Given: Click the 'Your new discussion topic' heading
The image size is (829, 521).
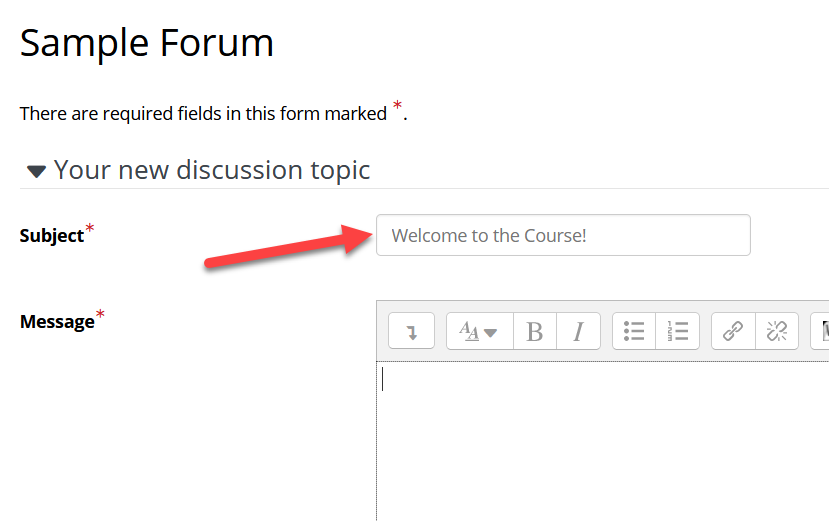Looking at the screenshot, I should click(212, 170).
